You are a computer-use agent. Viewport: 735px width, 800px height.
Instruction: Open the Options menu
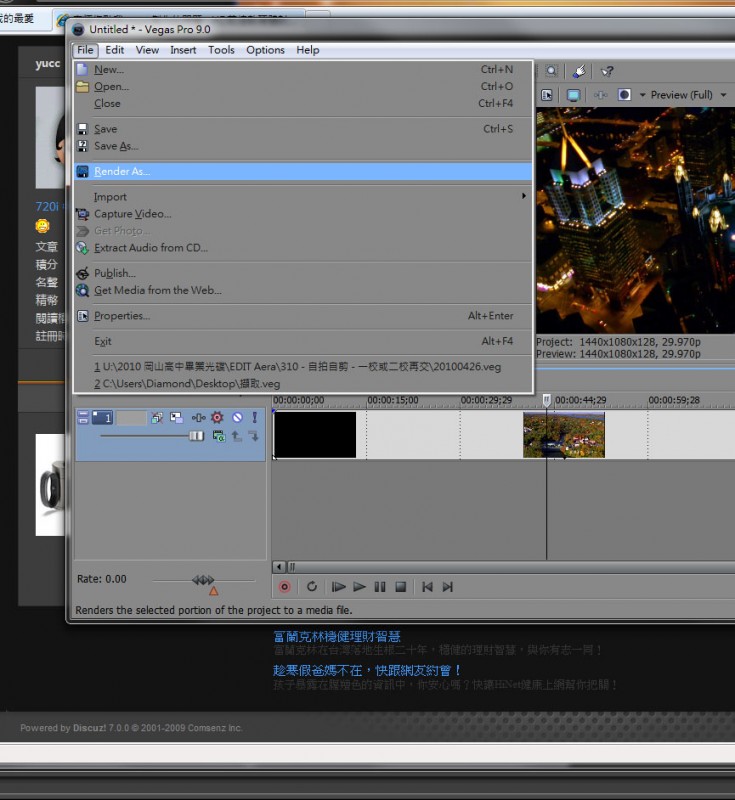(x=265, y=50)
